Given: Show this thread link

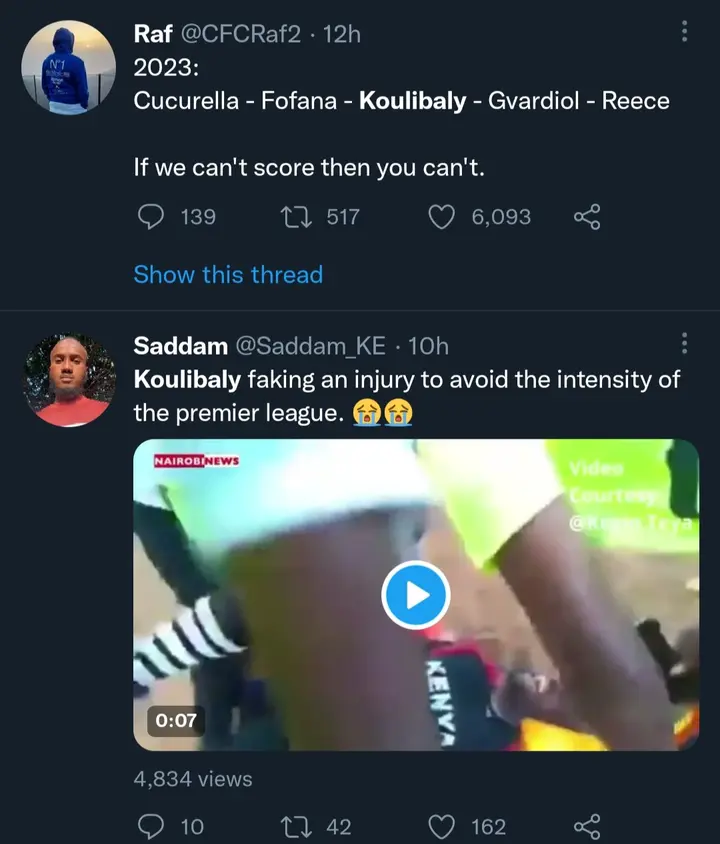Looking at the screenshot, I should pyautogui.click(x=228, y=274).
